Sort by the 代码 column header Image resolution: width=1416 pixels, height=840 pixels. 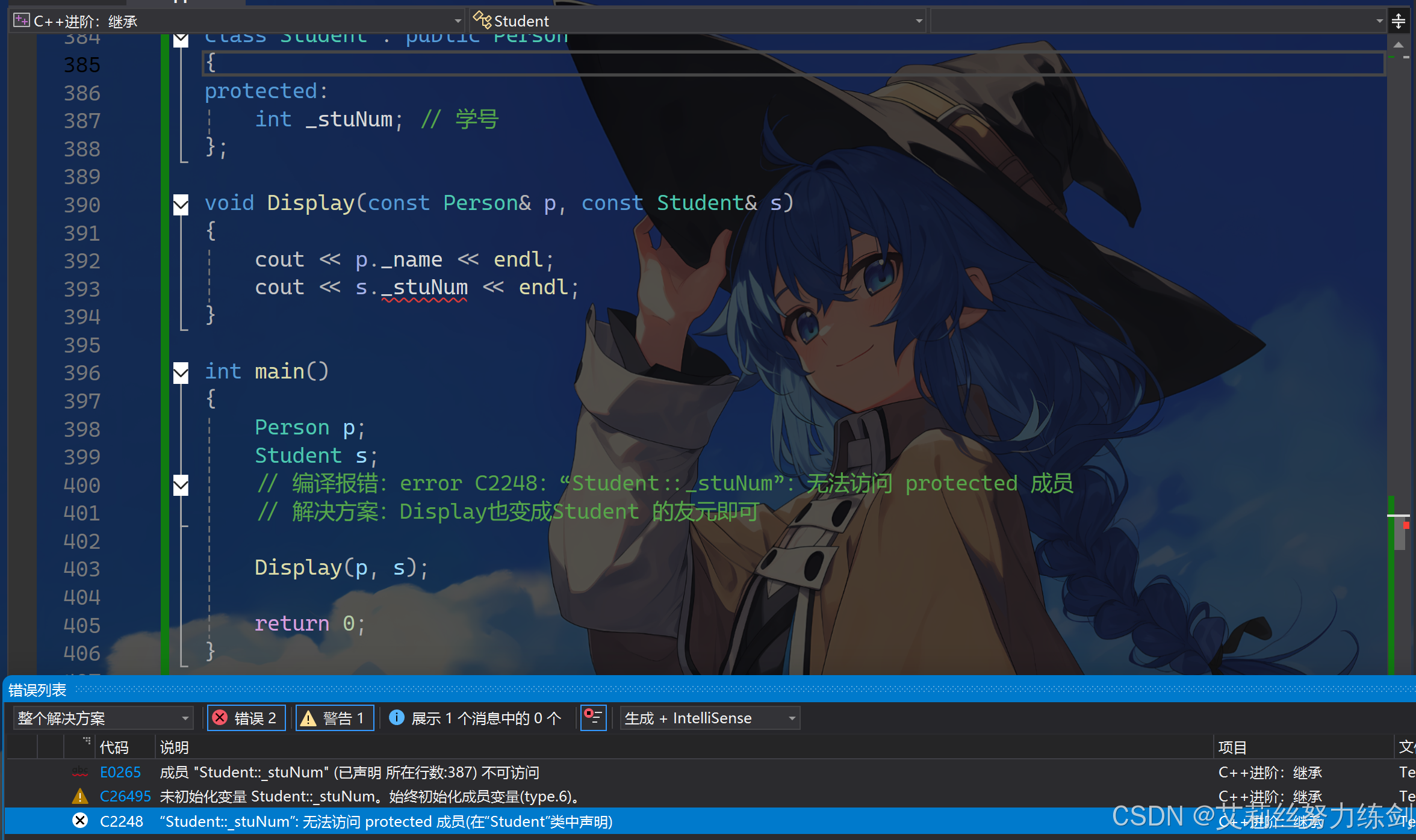114,747
